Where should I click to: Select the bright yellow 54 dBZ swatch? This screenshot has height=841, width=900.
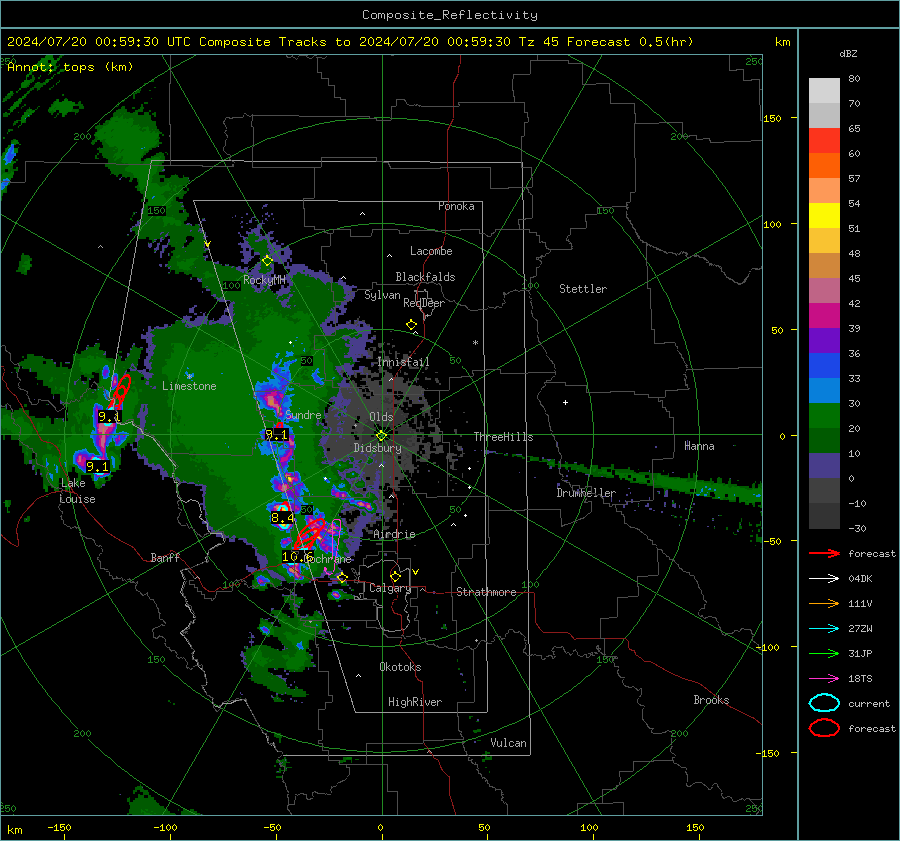pyautogui.click(x=824, y=215)
